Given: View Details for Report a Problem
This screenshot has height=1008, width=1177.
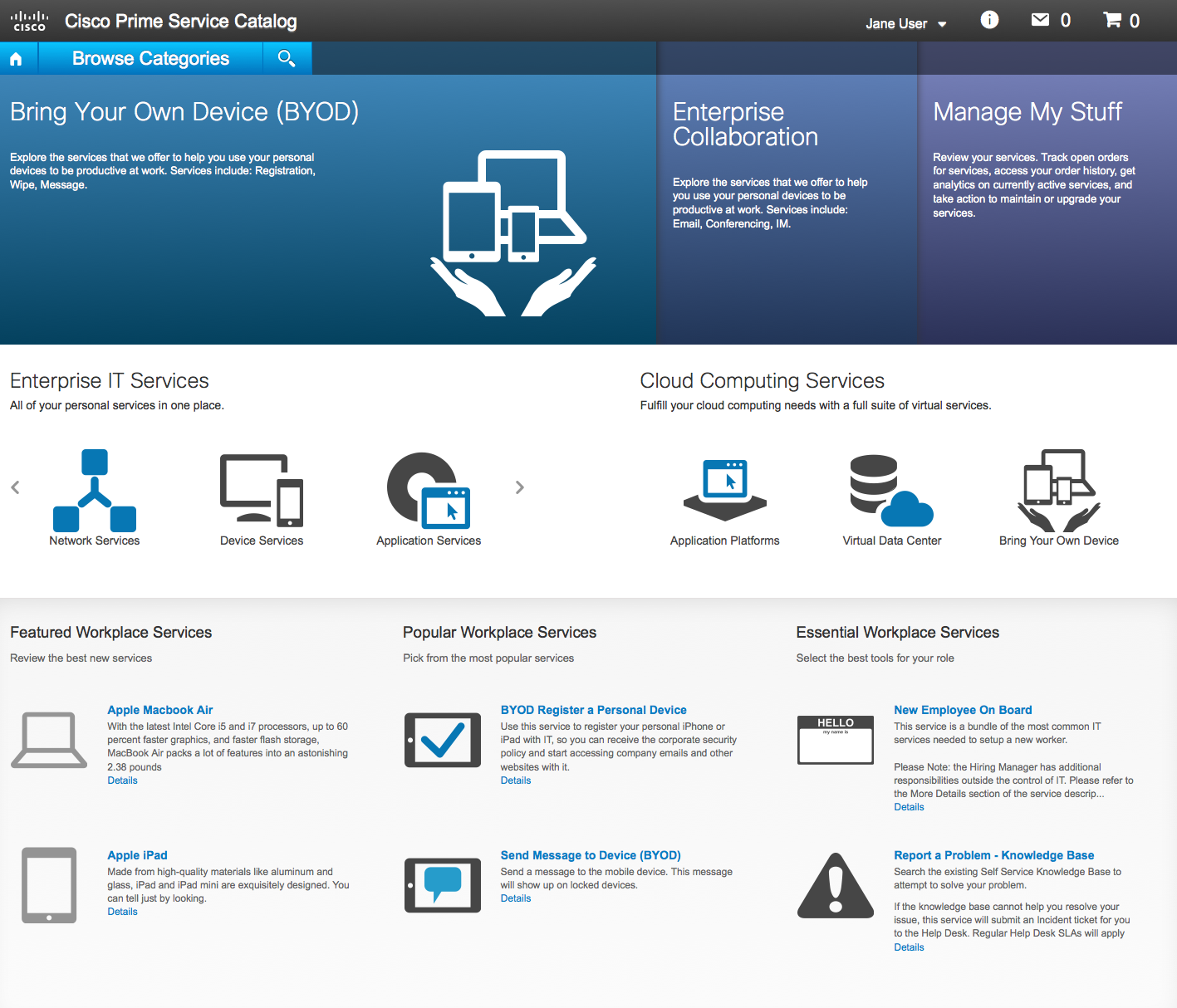Looking at the screenshot, I should [909, 947].
